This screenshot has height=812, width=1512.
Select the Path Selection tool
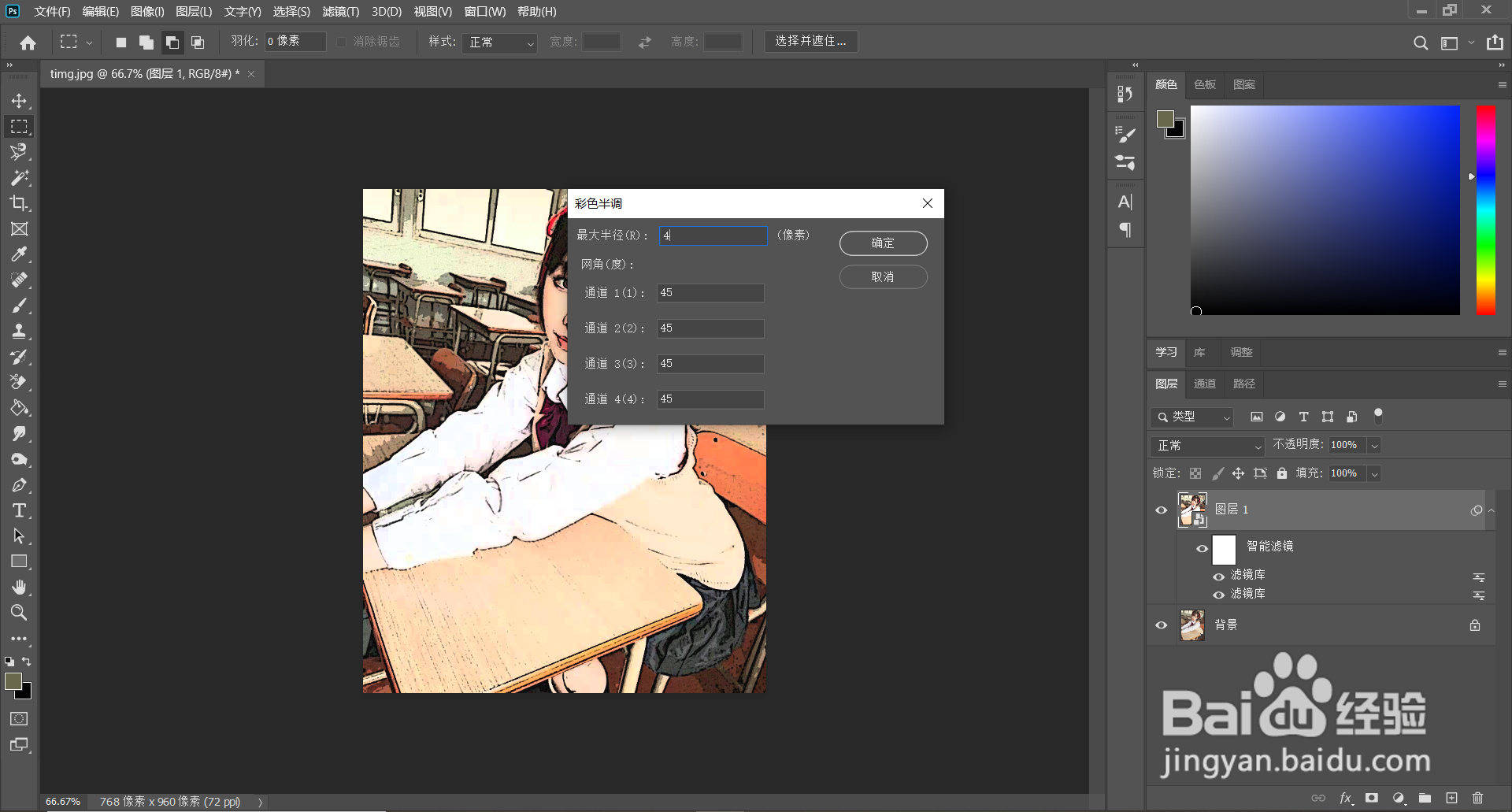coord(19,536)
